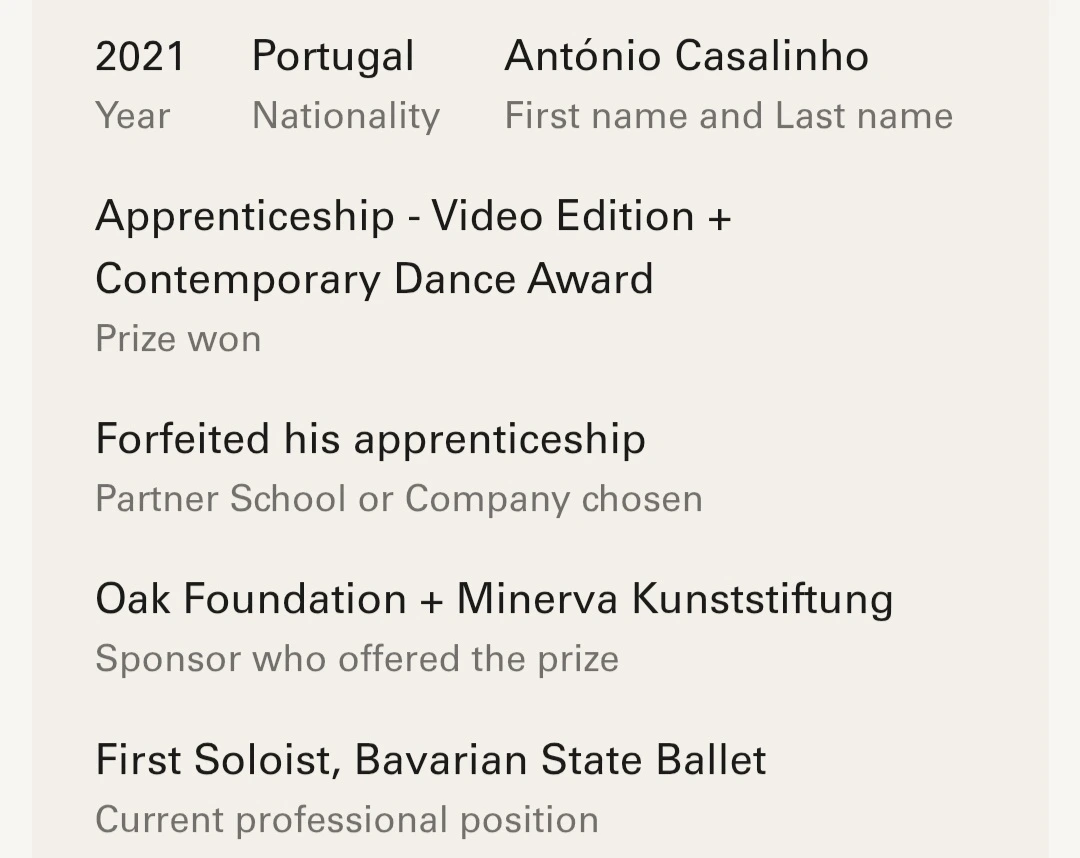1080x858 pixels.
Task: Click the Portugal nationality value
Action: coord(333,56)
